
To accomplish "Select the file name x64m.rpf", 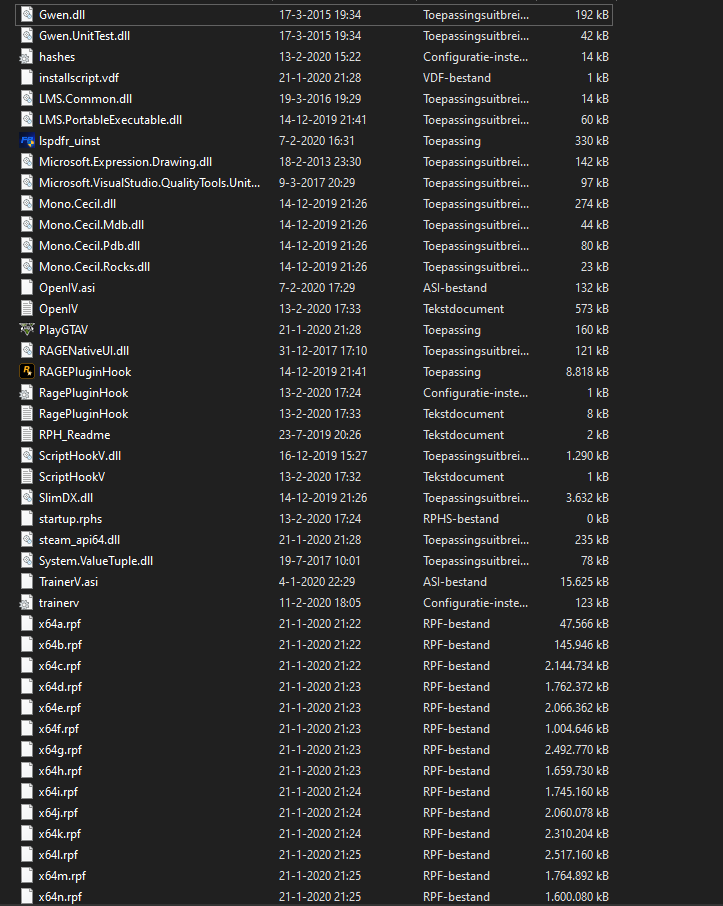I will pyautogui.click(x=62, y=876).
